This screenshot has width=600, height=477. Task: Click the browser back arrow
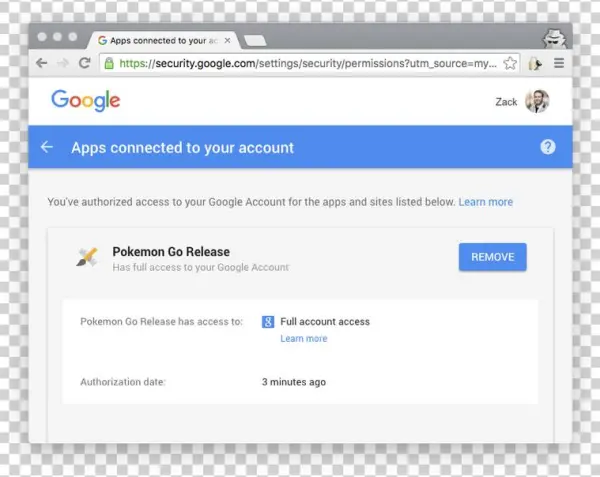(41, 62)
